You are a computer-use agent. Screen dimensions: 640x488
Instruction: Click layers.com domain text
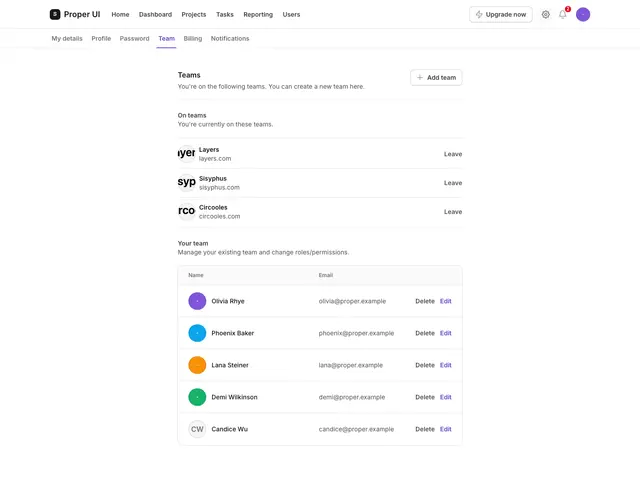coord(215,158)
